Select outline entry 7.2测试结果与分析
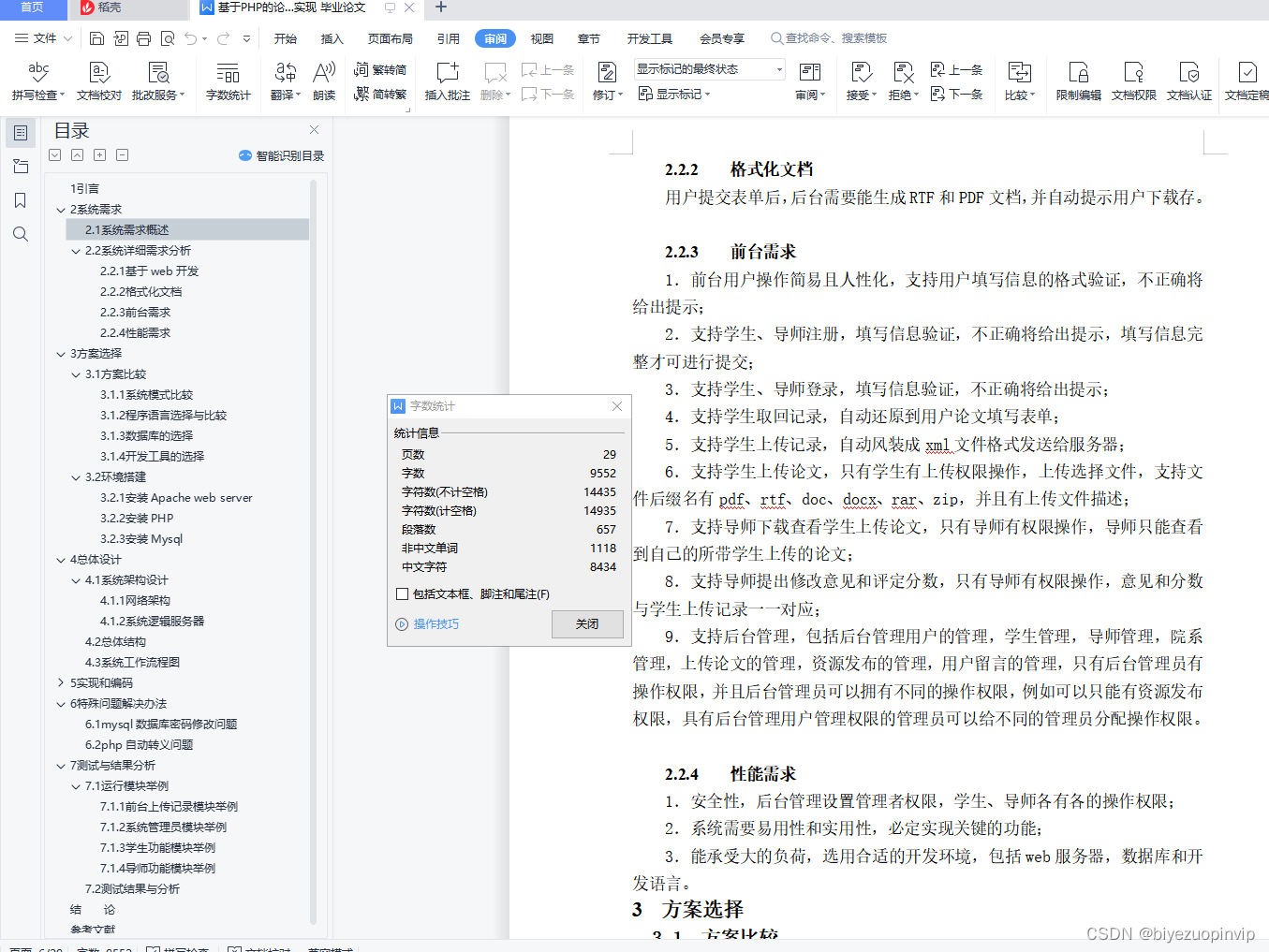The width and height of the screenshot is (1269, 952). [132, 889]
